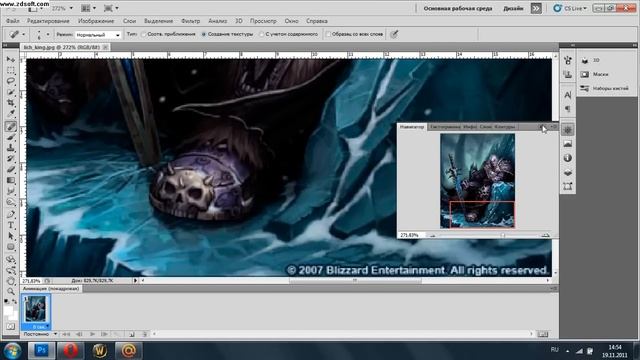The image size is (640, 360).
Task: Select the Lasso tool
Action: click(11, 81)
